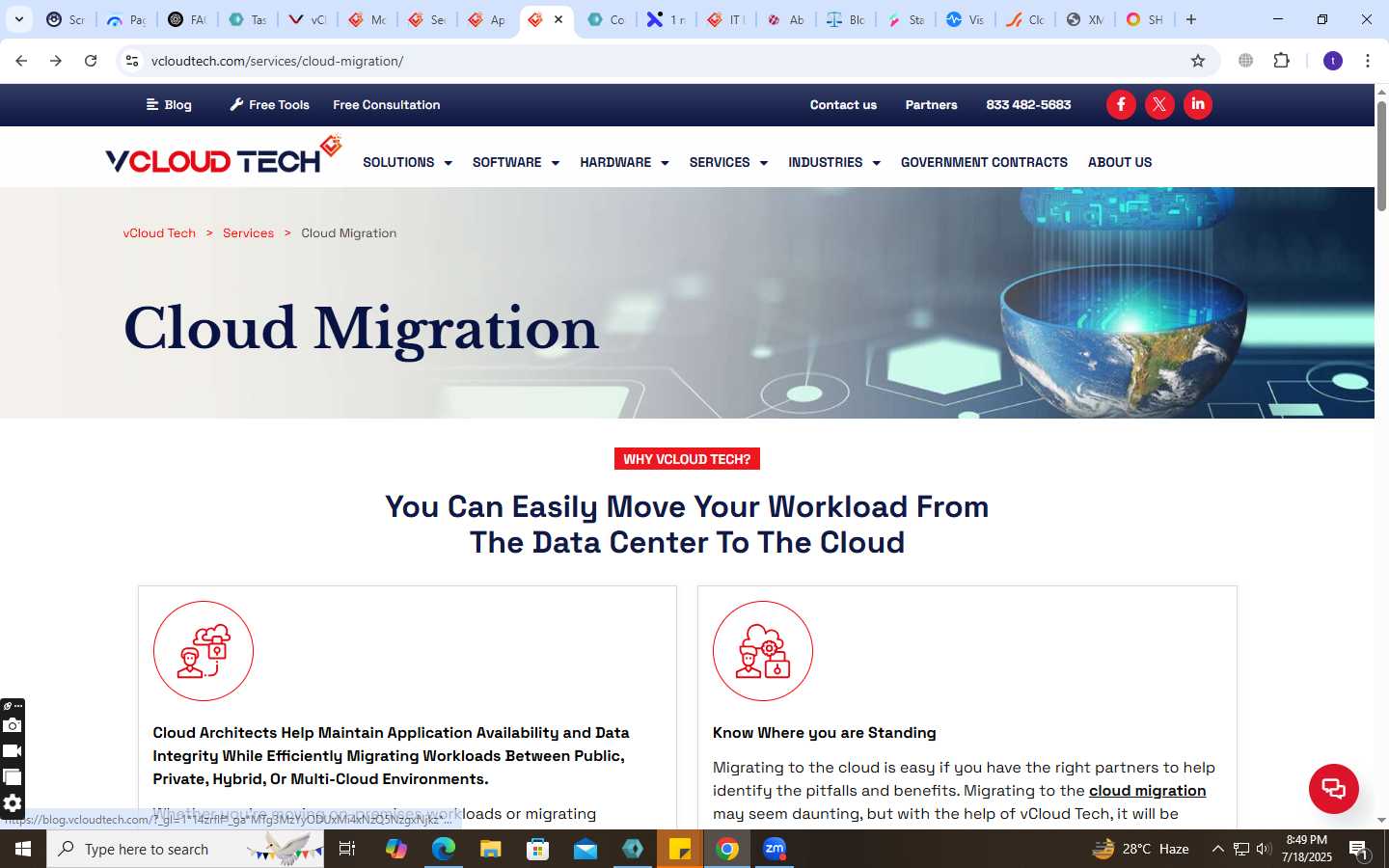Open Chrome's three-dot menu
Viewport: 1389px width, 868px height.
tap(1368, 61)
